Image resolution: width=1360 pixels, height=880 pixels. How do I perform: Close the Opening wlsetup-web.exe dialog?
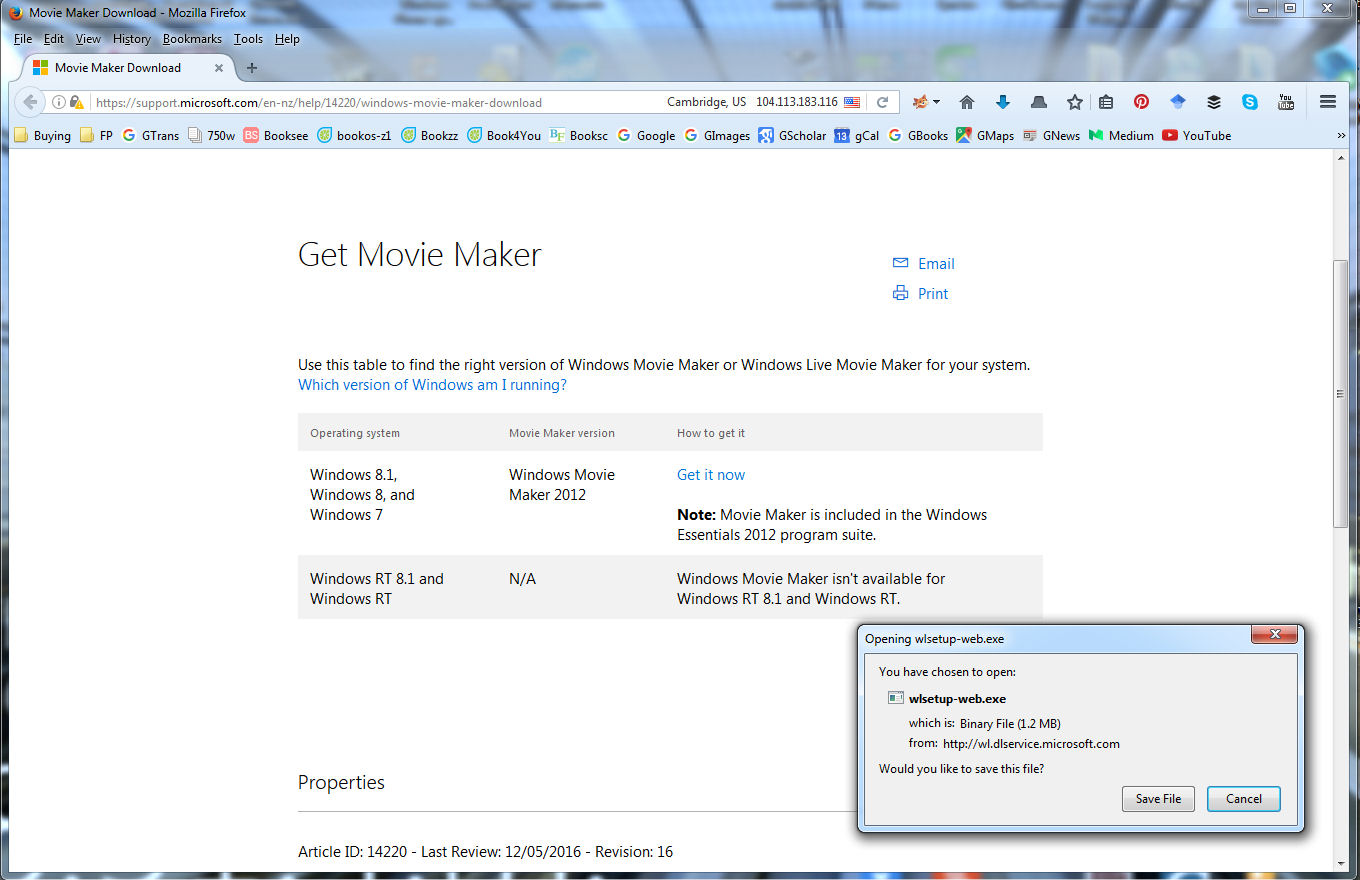point(1275,635)
